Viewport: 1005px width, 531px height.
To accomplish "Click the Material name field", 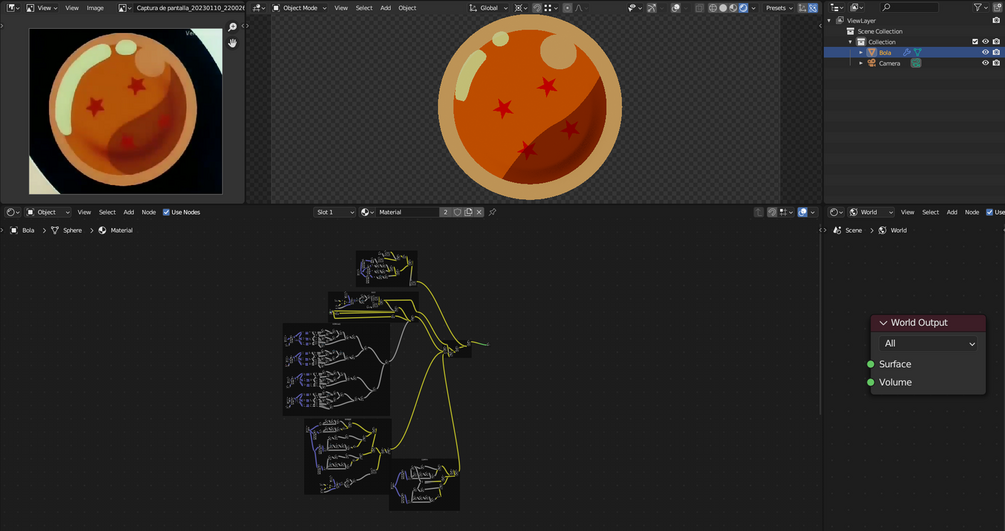I will (x=408, y=212).
